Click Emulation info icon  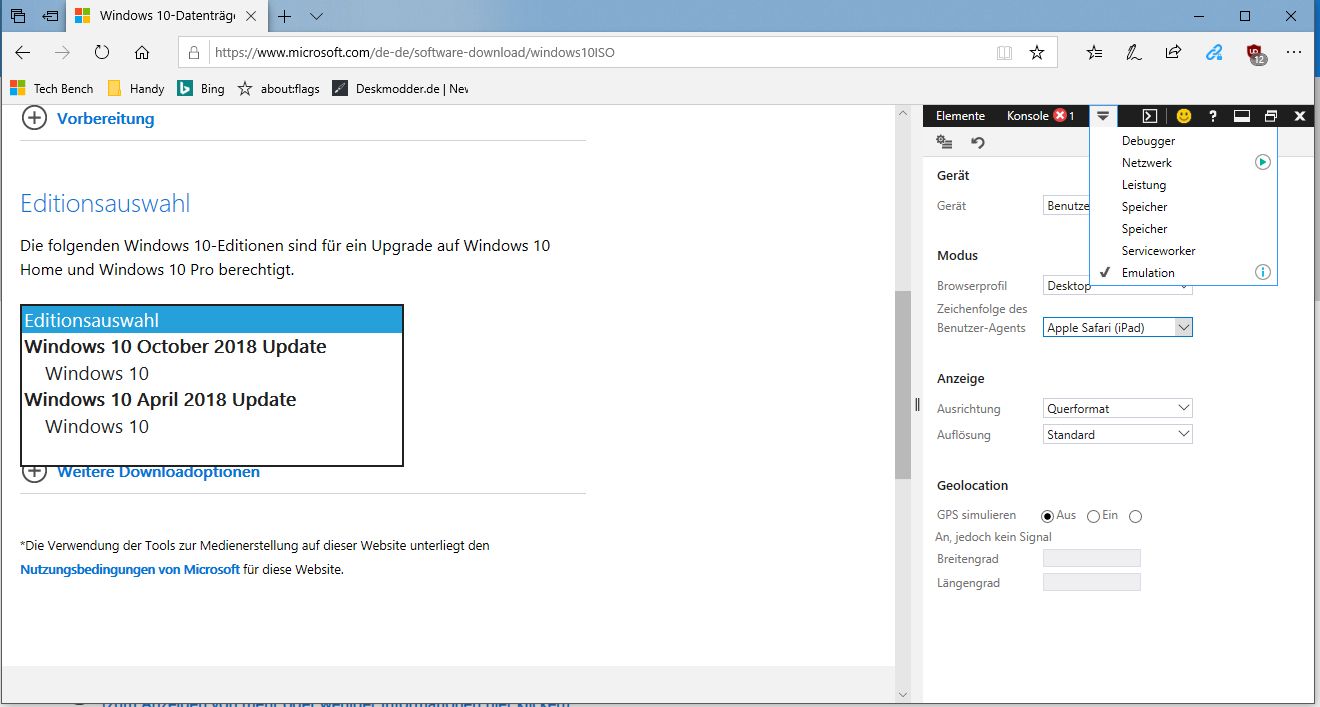(x=1263, y=272)
